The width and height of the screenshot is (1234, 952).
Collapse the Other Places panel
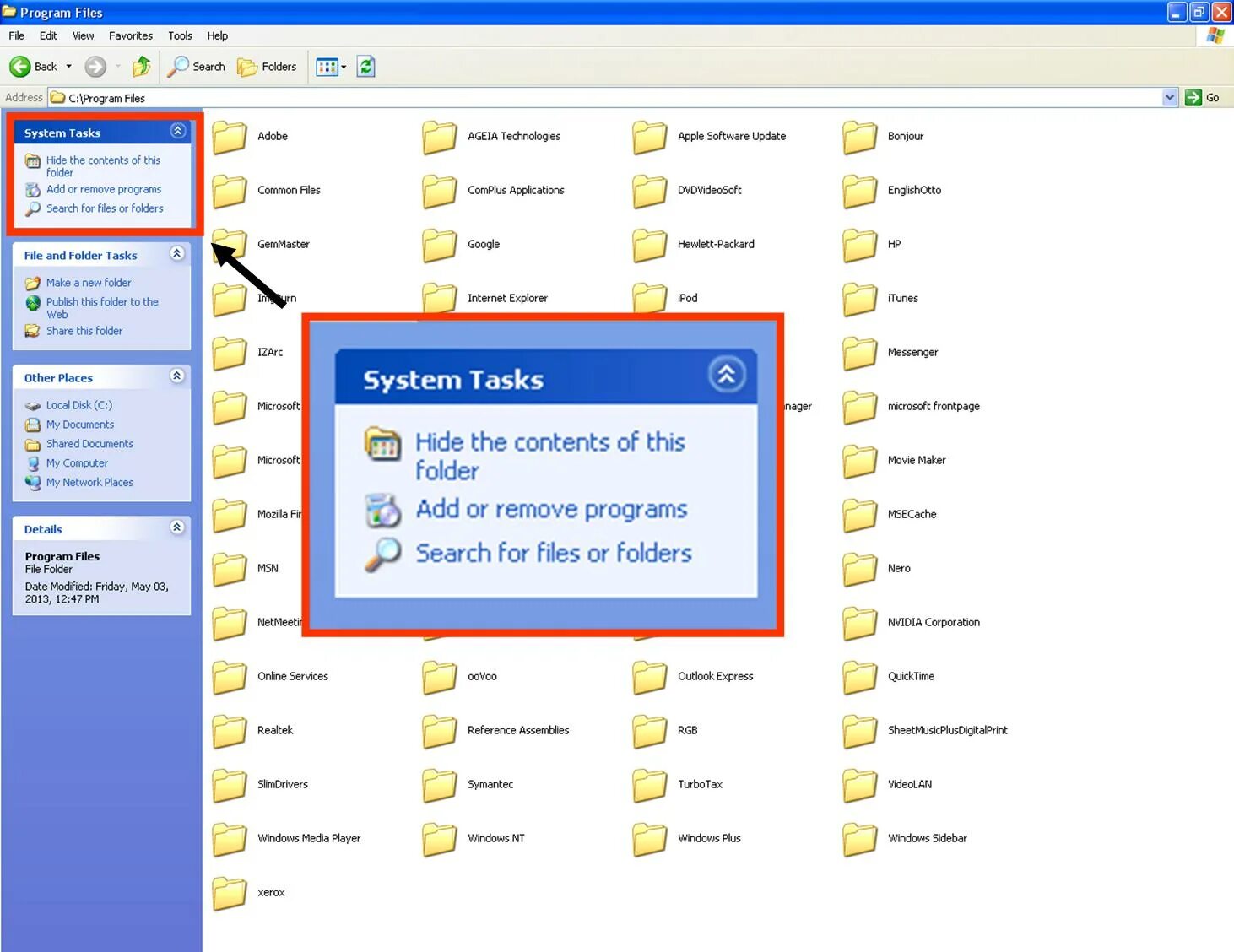(x=177, y=376)
